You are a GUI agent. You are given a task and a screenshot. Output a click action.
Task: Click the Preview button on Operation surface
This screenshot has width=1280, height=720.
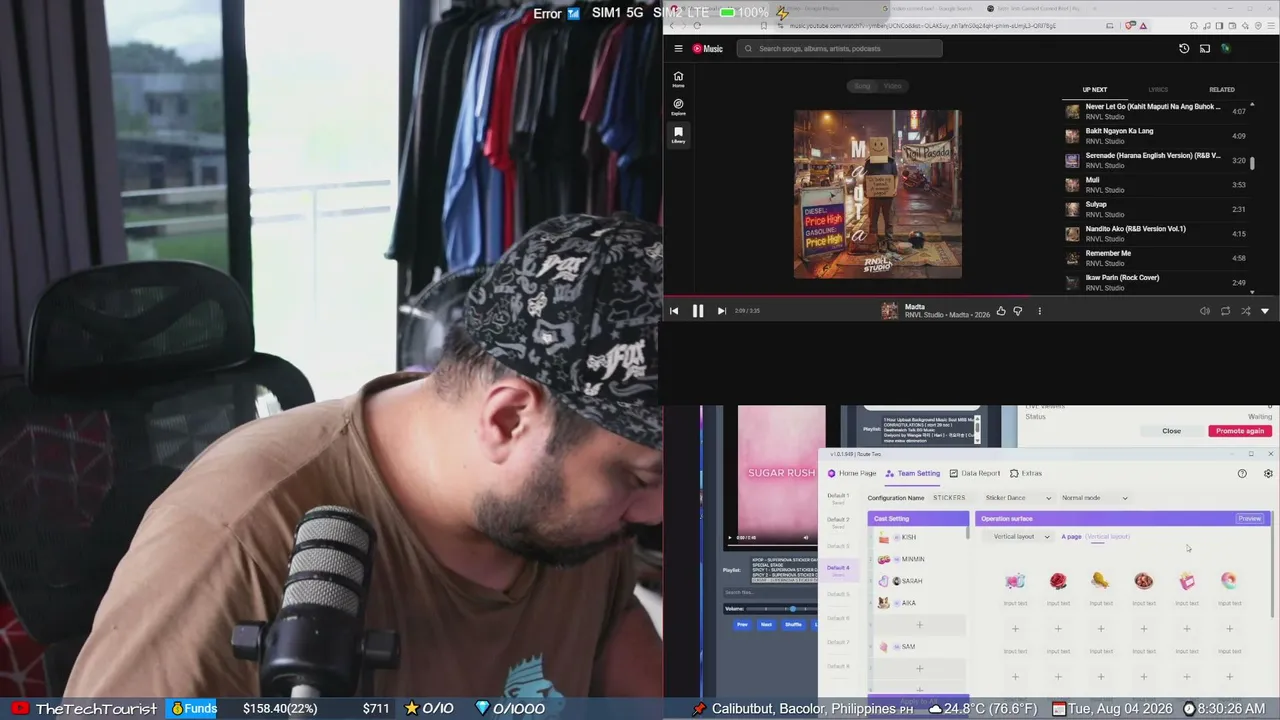pos(1250,519)
